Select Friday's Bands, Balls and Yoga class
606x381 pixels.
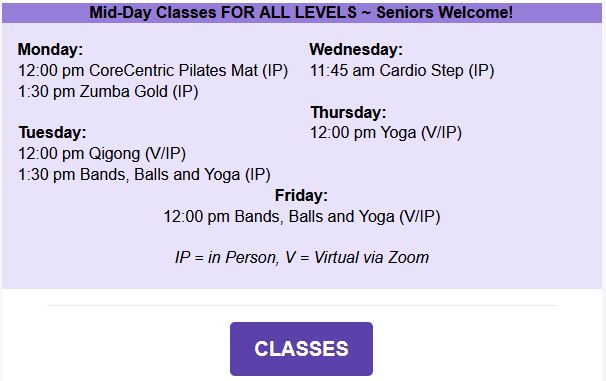[302, 216]
